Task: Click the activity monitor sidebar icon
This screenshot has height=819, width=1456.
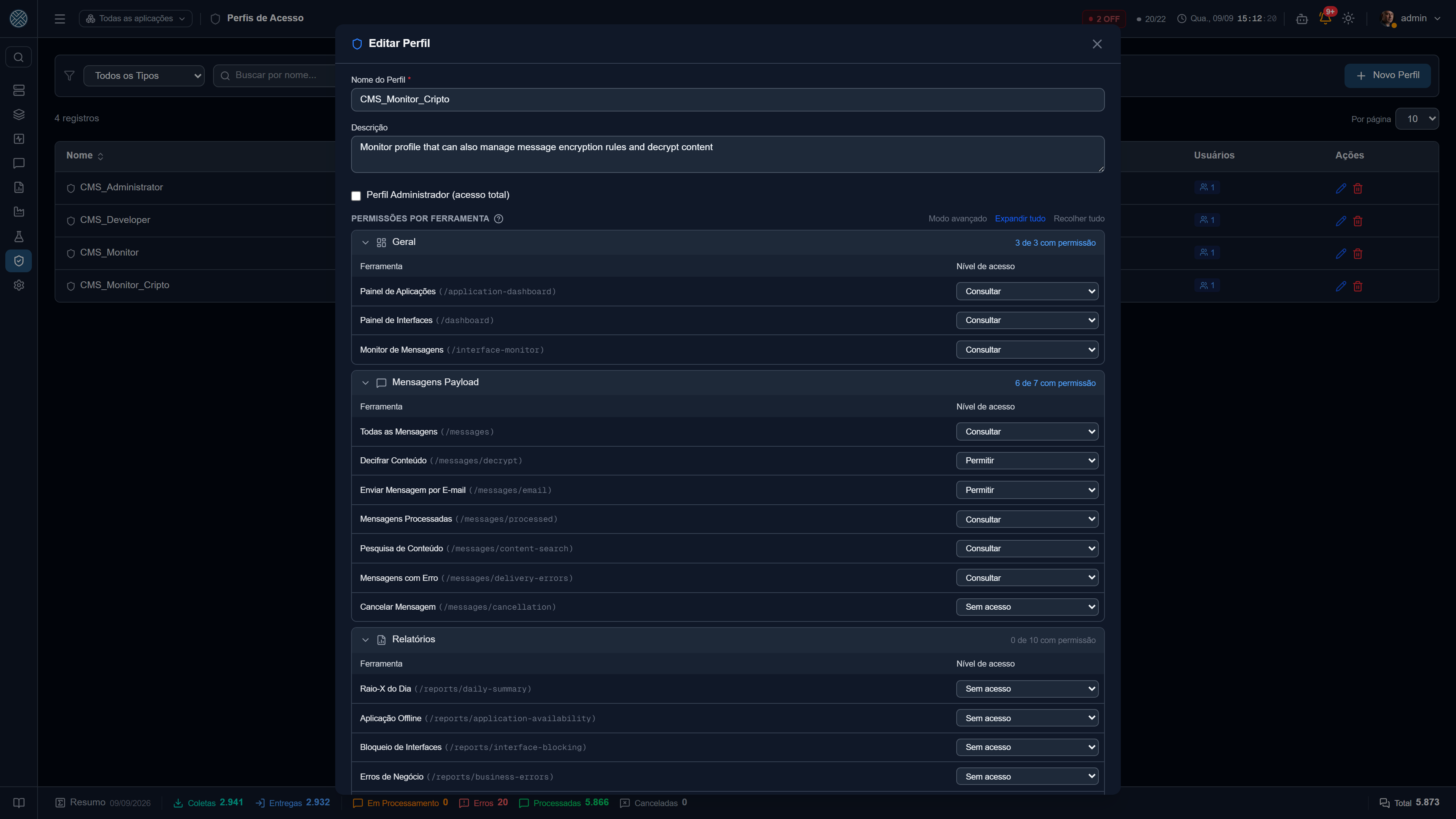Action: click(19, 139)
